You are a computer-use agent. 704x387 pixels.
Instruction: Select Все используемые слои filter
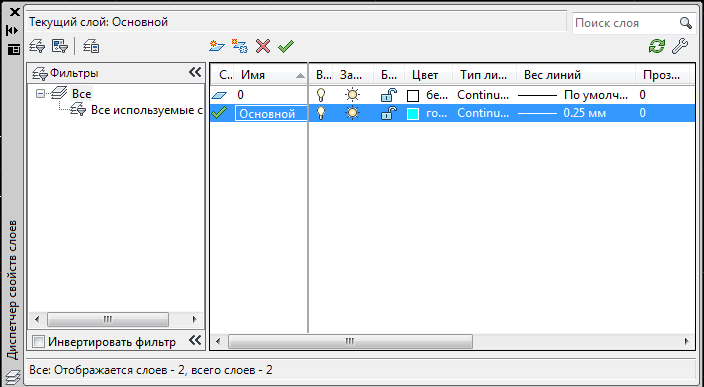(146, 110)
